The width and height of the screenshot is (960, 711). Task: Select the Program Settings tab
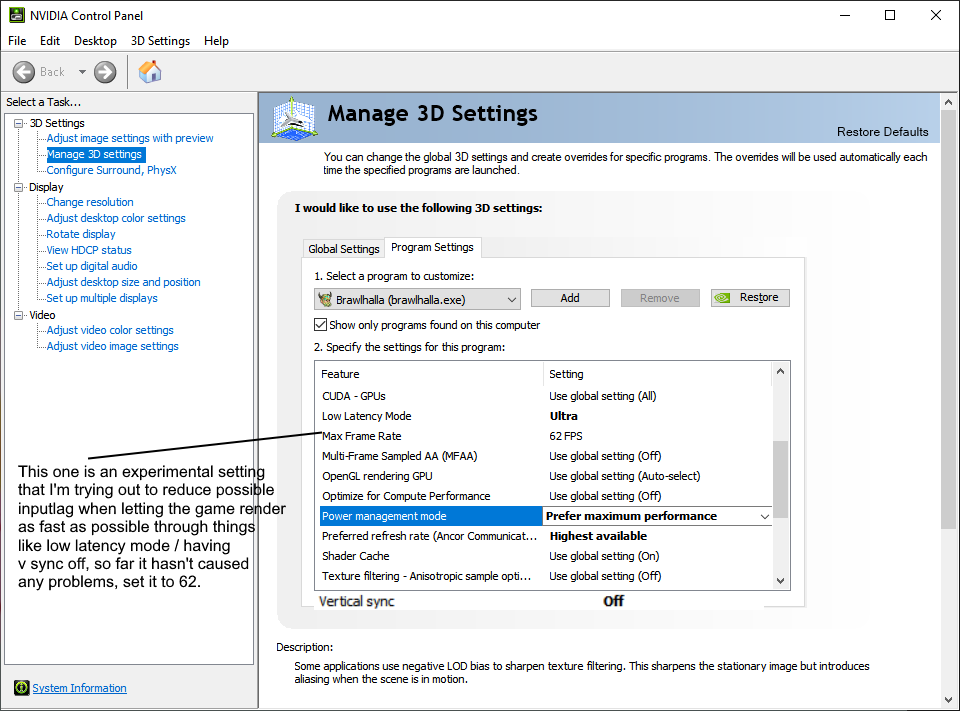click(432, 247)
